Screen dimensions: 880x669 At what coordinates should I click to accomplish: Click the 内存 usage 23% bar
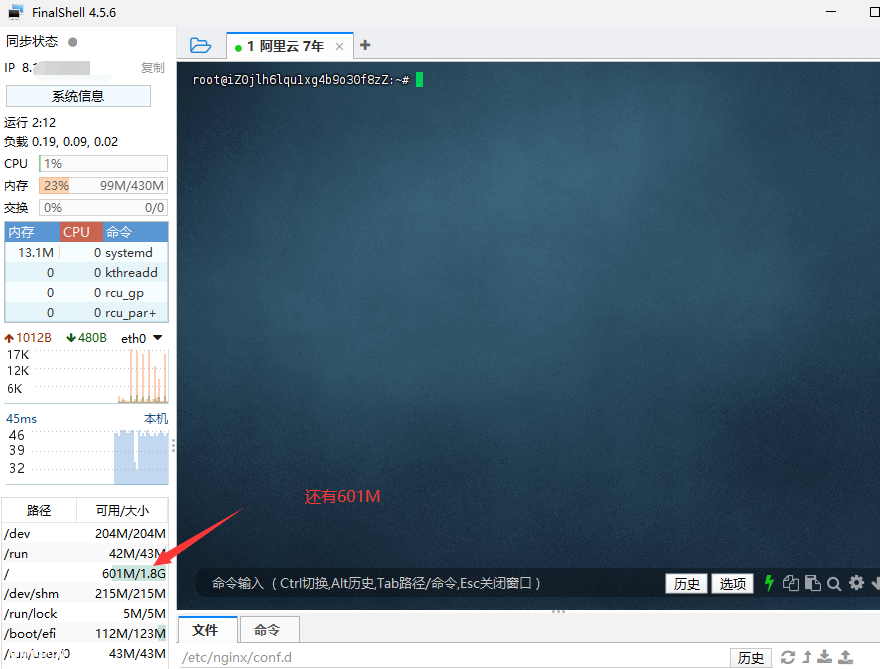point(103,185)
